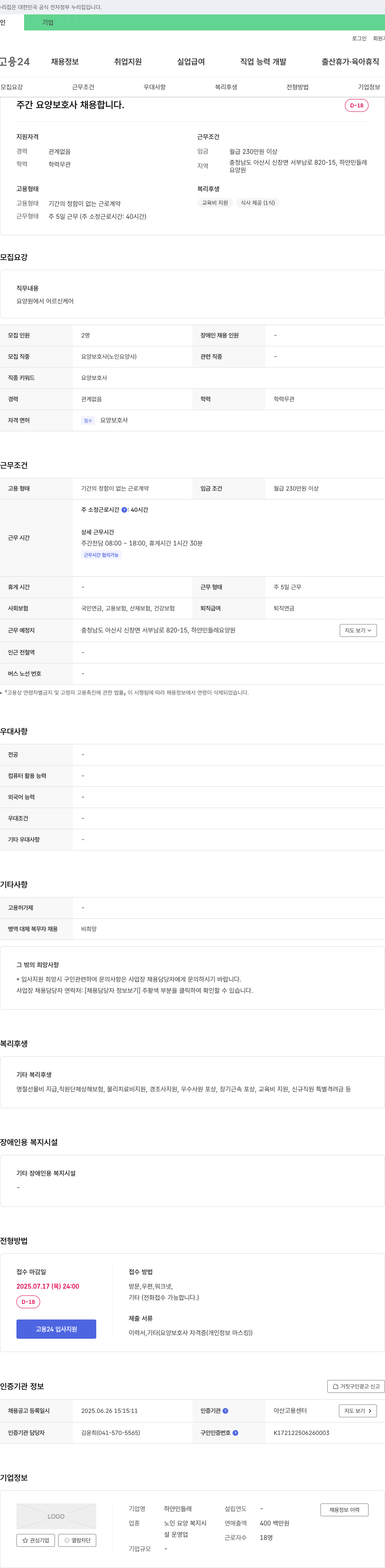The height and width of the screenshot is (1568, 385).
Task: Open the 출산휴가·육아휴직 menu
Action: [350, 61]
